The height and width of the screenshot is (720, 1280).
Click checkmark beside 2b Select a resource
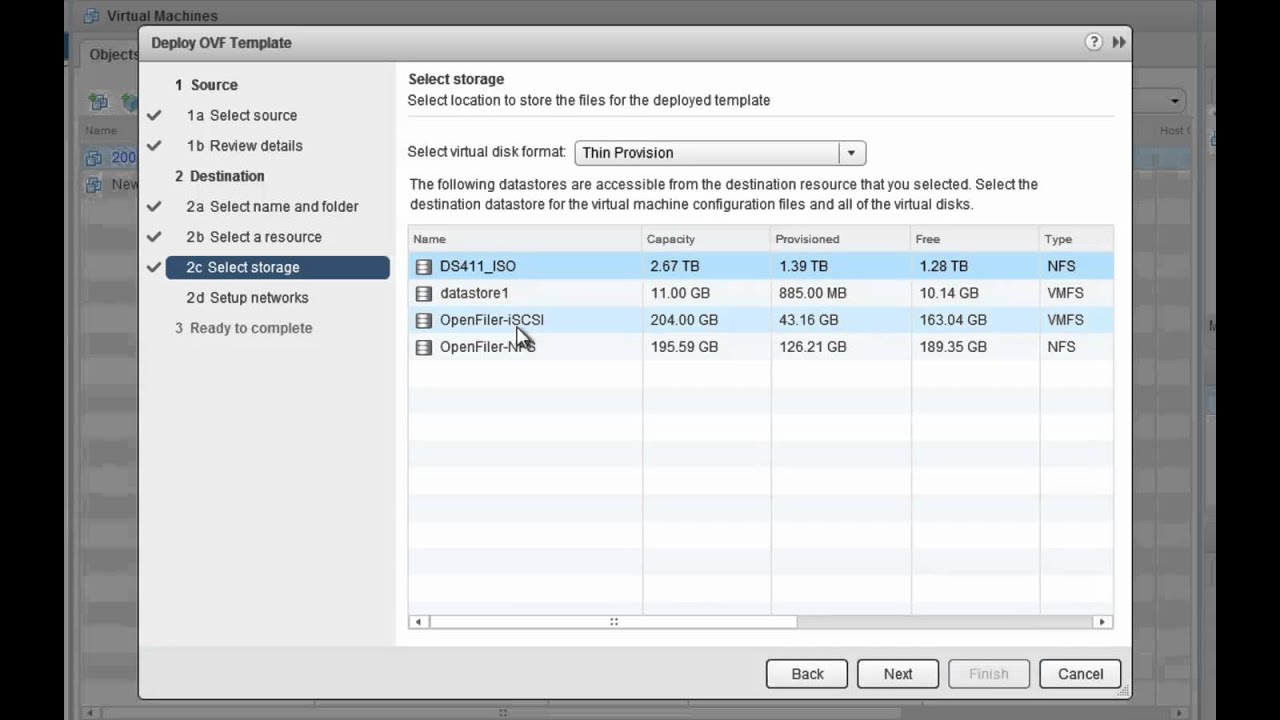(154, 237)
